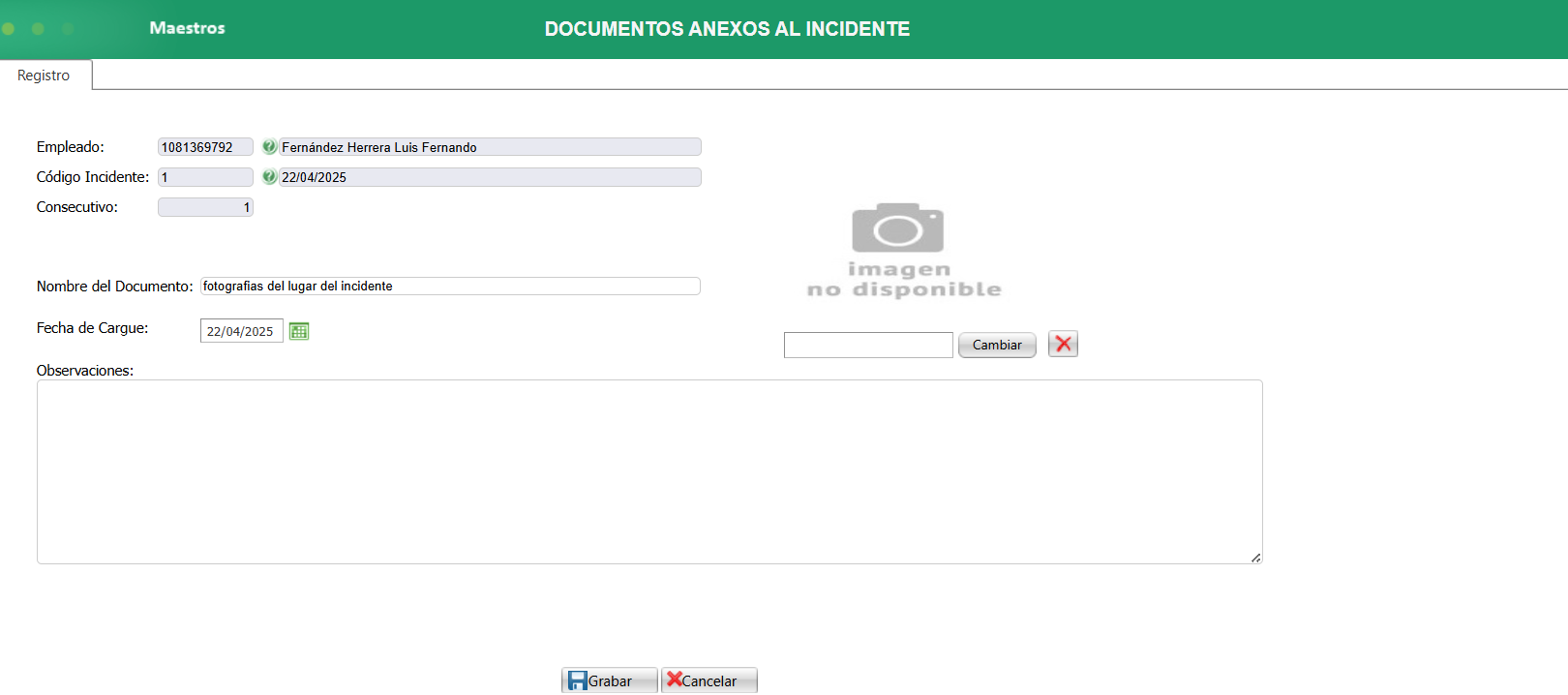The width and height of the screenshot is (1568, 695).
Task: Click the Consecutivo label
Action: coord(77,207)
